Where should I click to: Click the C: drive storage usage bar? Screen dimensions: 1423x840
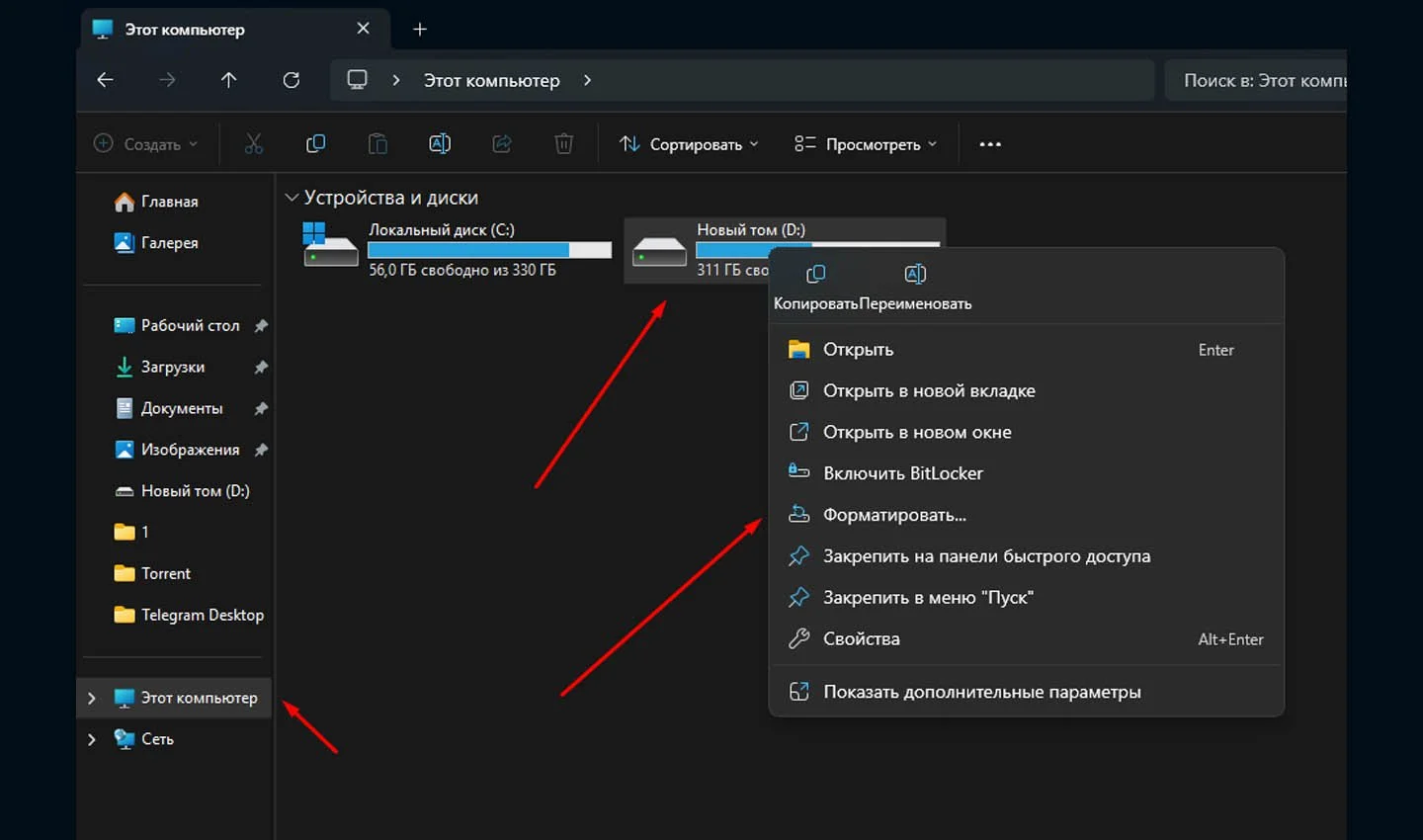click(490, 251)
